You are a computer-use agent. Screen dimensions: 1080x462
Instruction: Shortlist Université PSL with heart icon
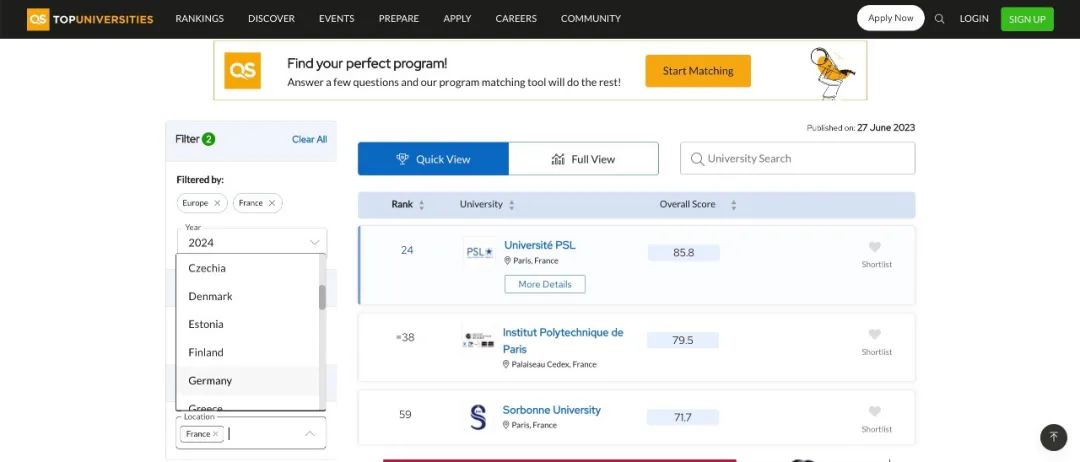click(875, 246)
